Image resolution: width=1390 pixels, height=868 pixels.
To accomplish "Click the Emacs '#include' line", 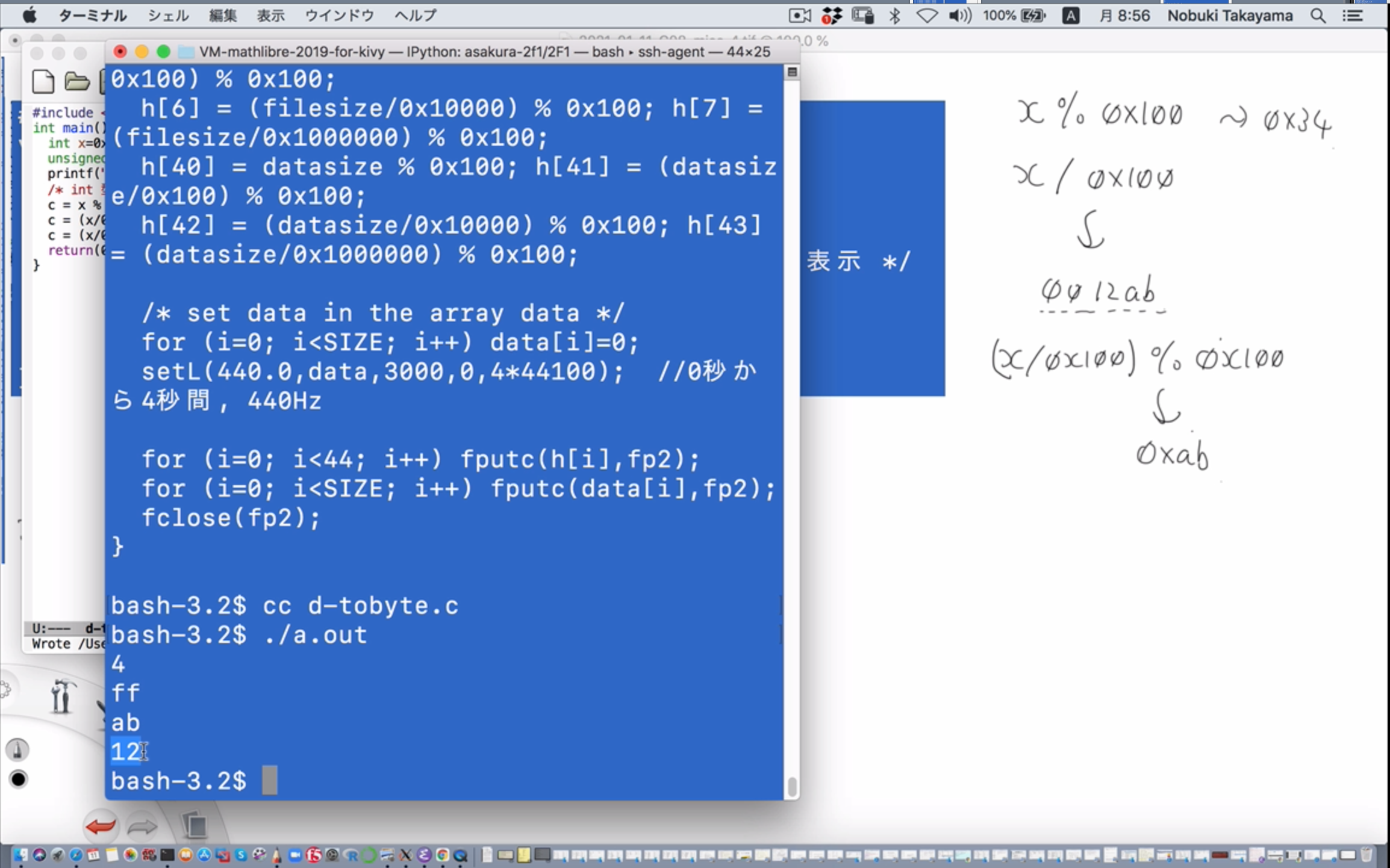I will pyautogui.click(x=67, y=113).
